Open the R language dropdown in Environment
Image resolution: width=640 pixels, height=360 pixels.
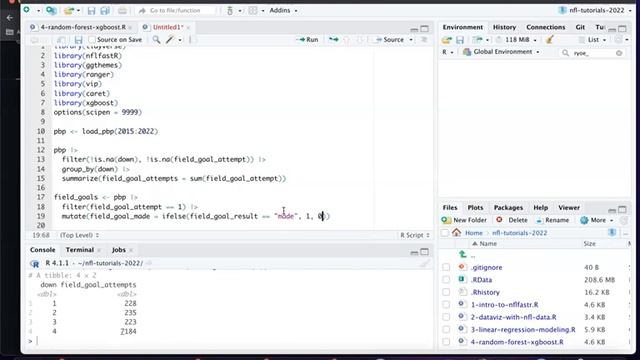pos(448,52)
